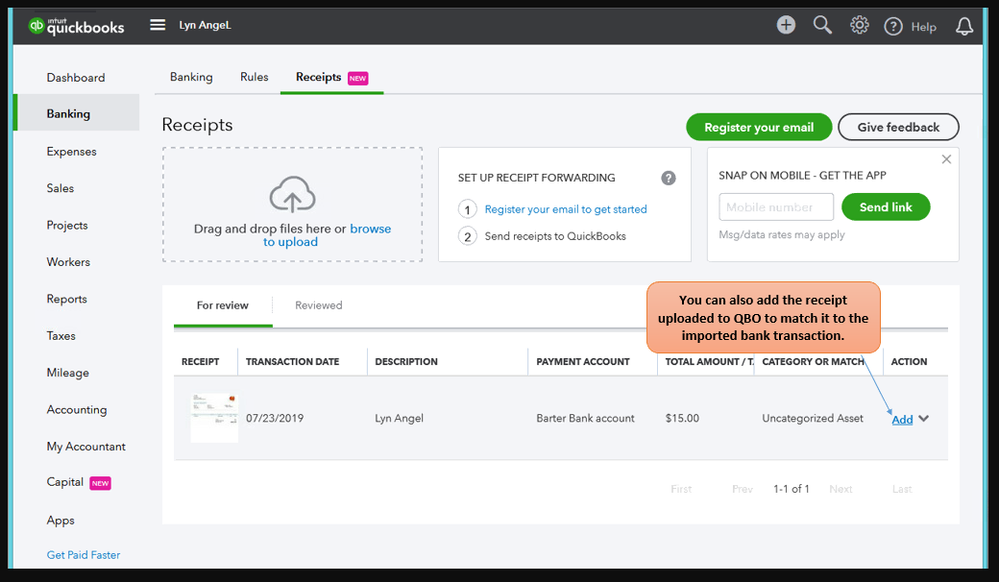Click the Description column header
The width and height of the screenshot is (999, 582).
coord(406,361)
